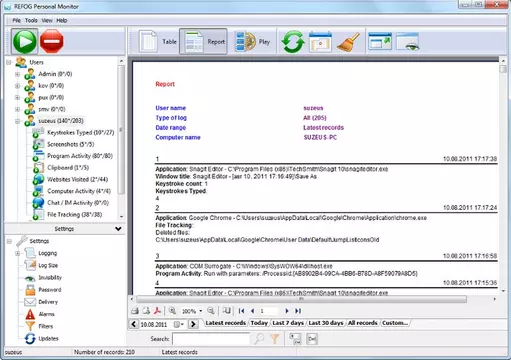Viewport: 511px width, 360px height.
Task: Go to the previous report page
Action: [253, 311]
